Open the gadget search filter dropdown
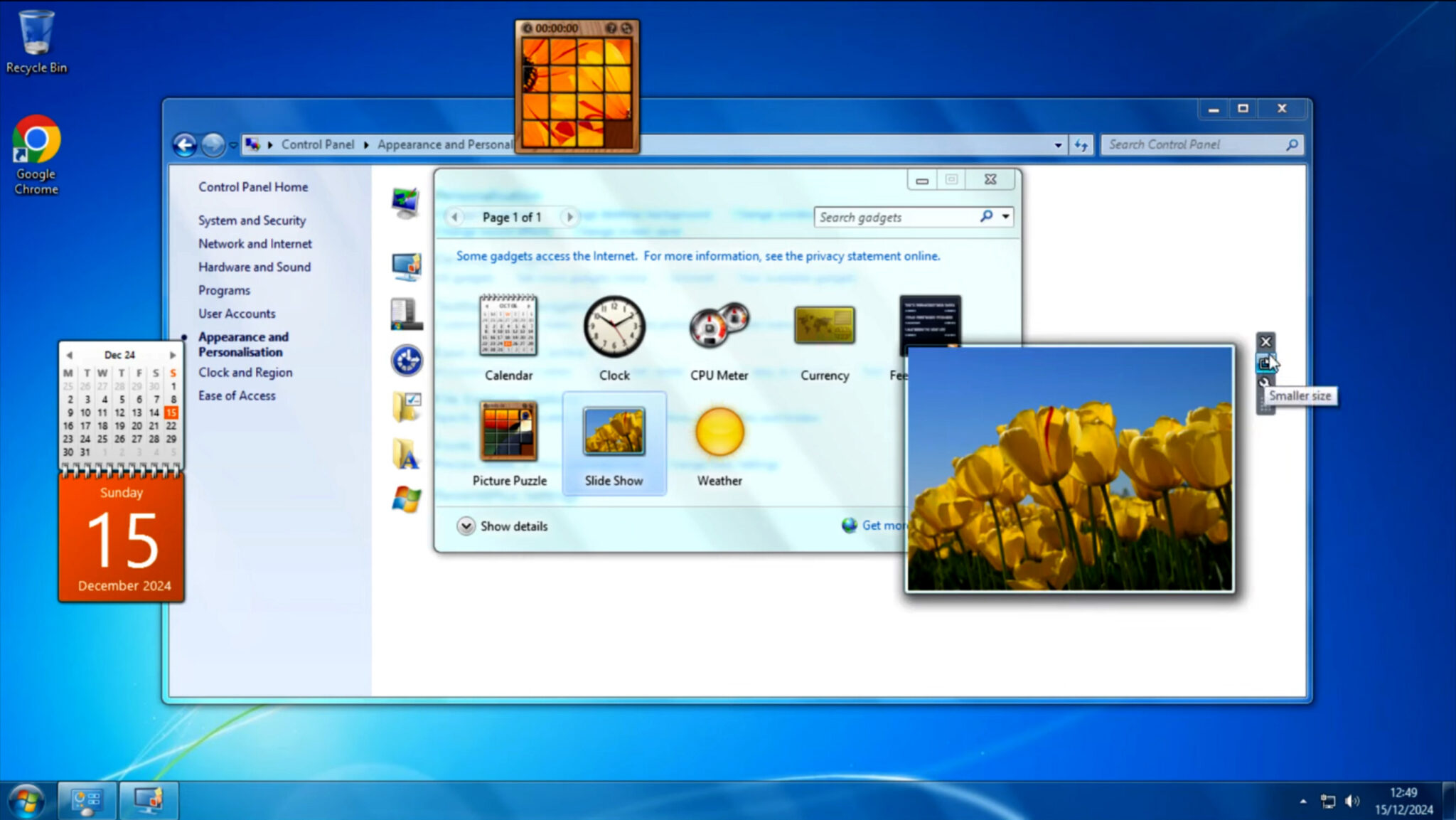This screenshot has width=1456, height=820. [x=1005, y=217]
